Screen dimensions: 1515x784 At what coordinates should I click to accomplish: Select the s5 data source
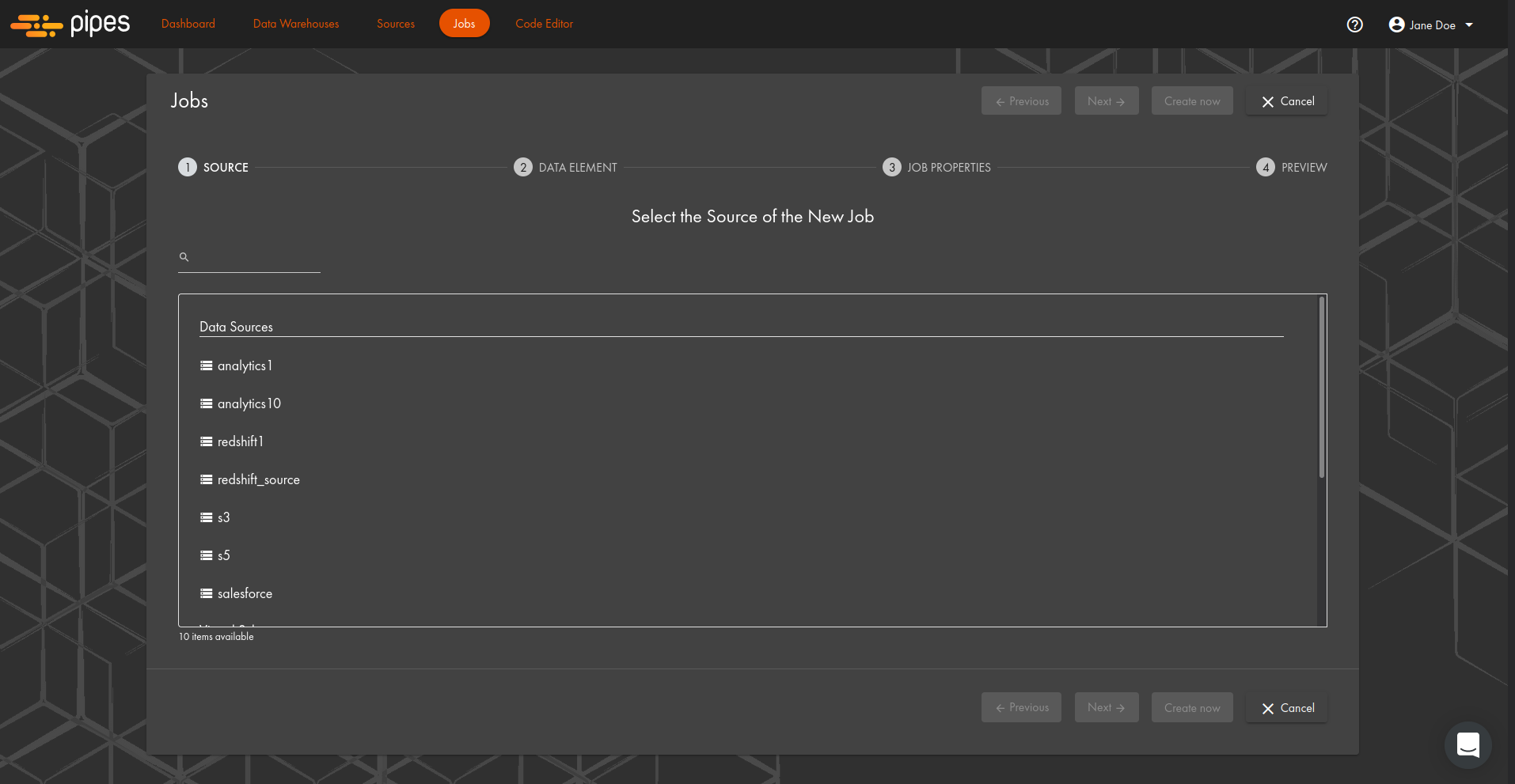pos(223,555)
